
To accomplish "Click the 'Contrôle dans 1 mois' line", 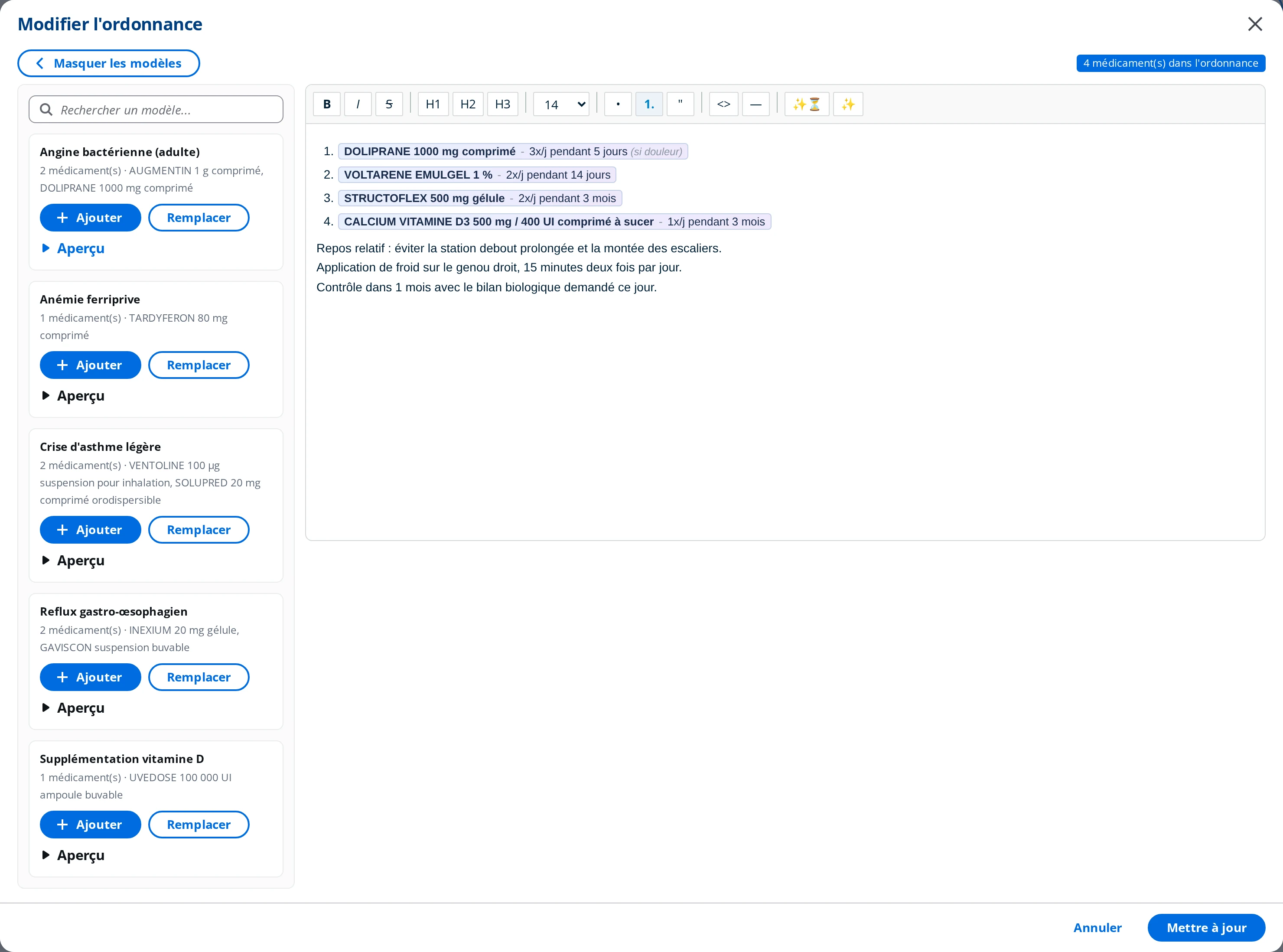I will [486, 287].
